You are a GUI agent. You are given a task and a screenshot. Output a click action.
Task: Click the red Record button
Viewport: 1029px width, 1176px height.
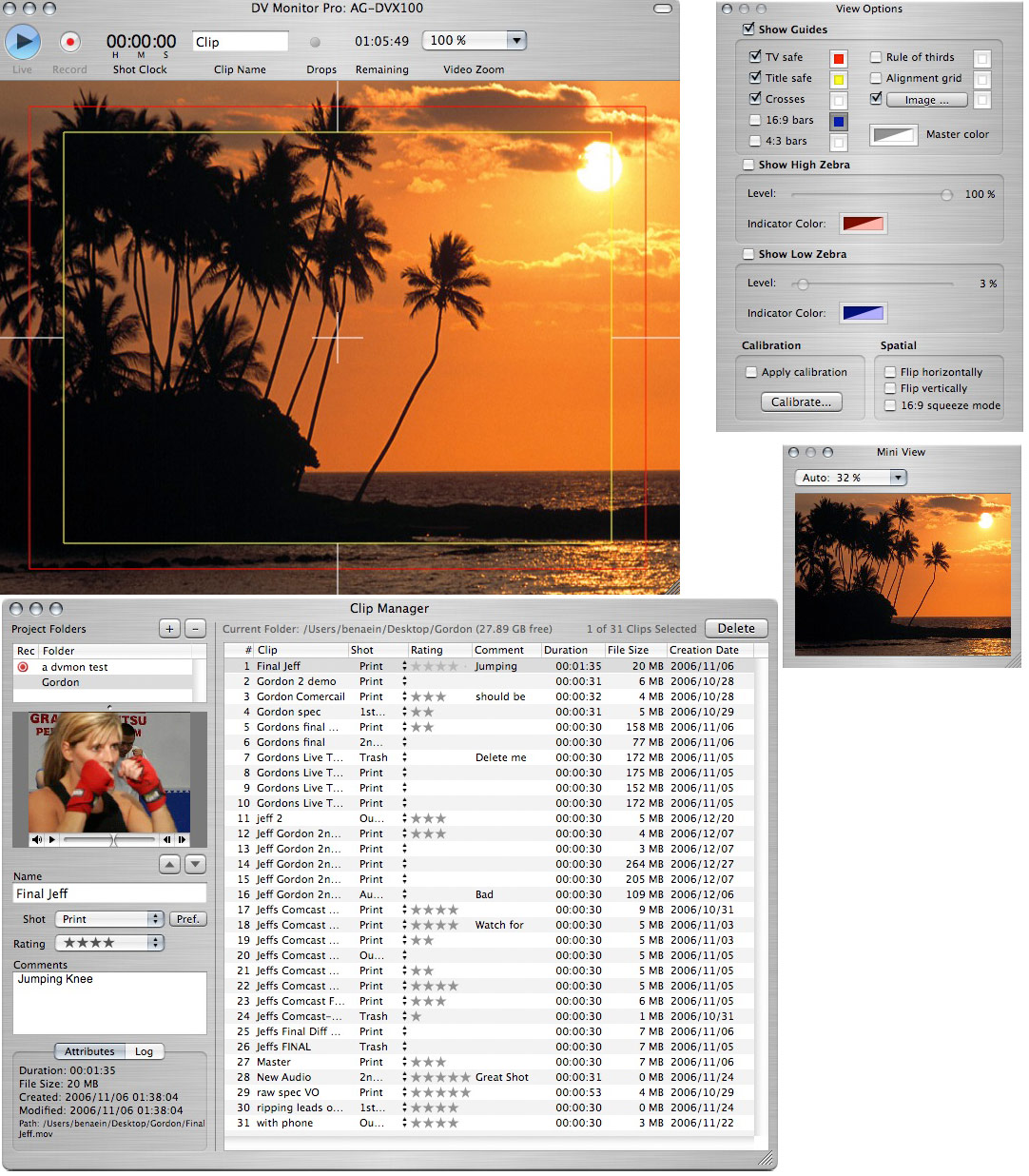(x=69, y=42)
